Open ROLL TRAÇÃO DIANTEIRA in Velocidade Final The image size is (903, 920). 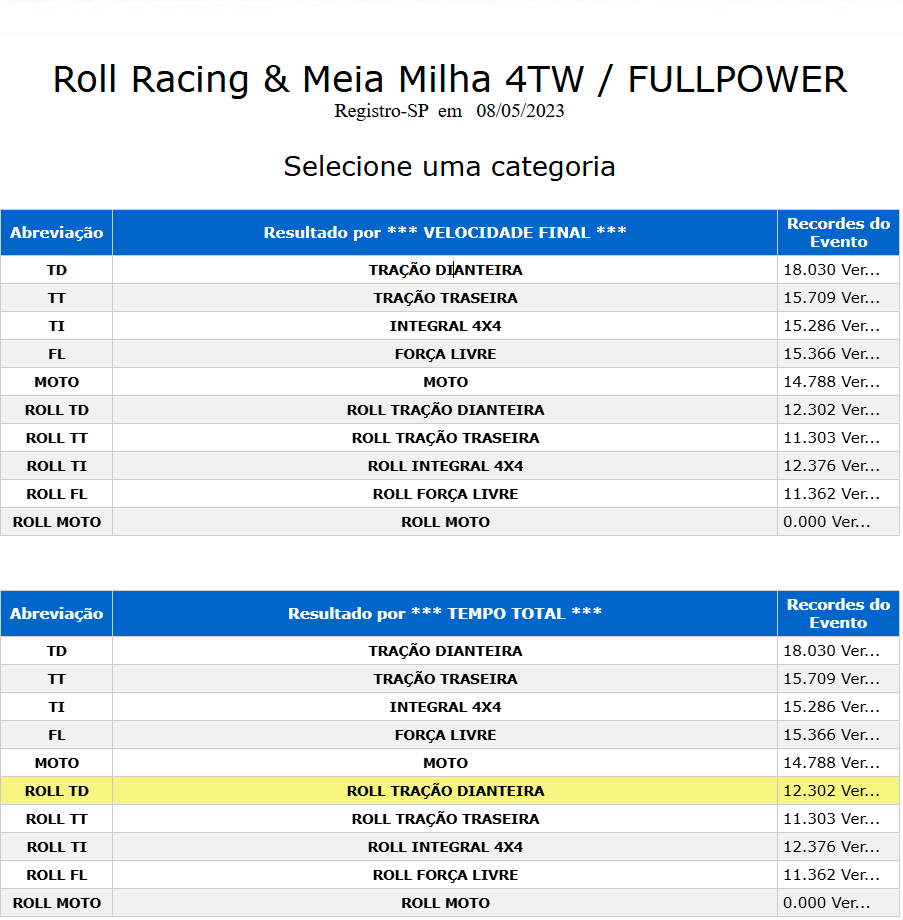click(445, 410)
